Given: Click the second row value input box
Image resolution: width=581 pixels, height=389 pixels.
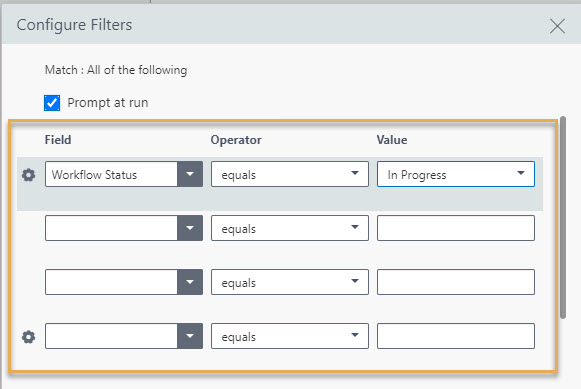Looking at the screenshot, I should (x=456, y=228).
